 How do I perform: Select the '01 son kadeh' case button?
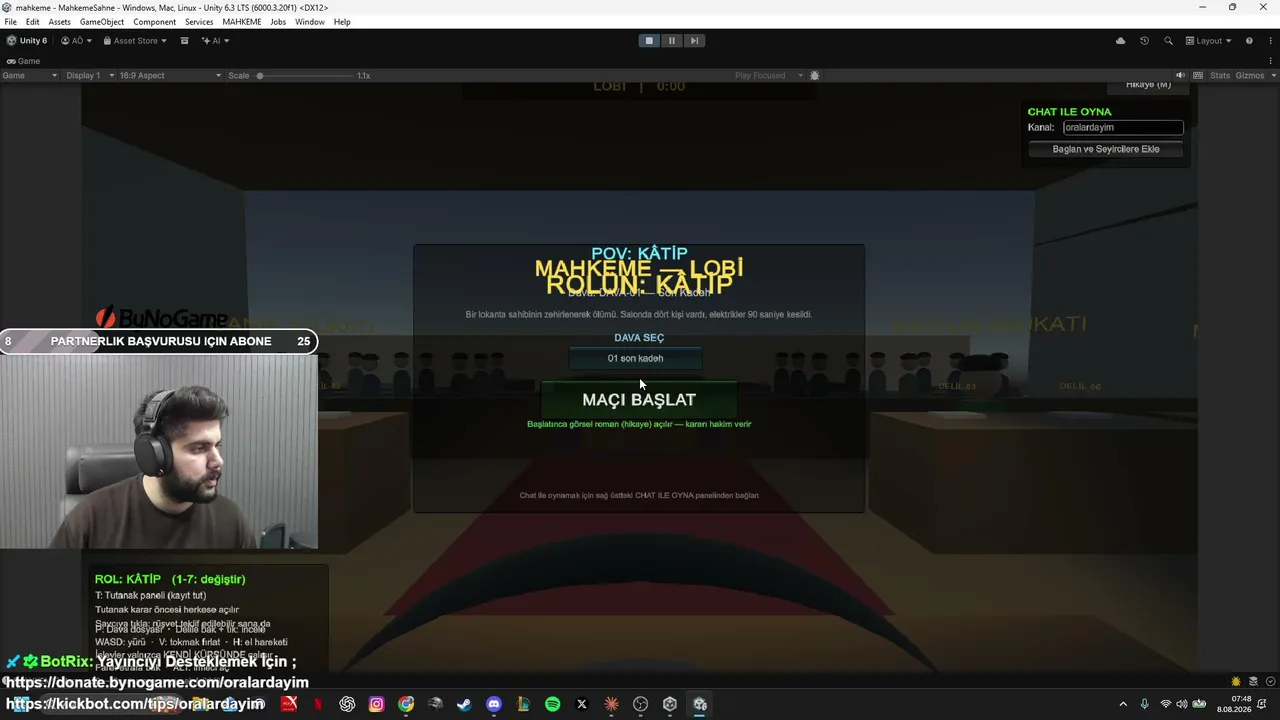(636, 358)
